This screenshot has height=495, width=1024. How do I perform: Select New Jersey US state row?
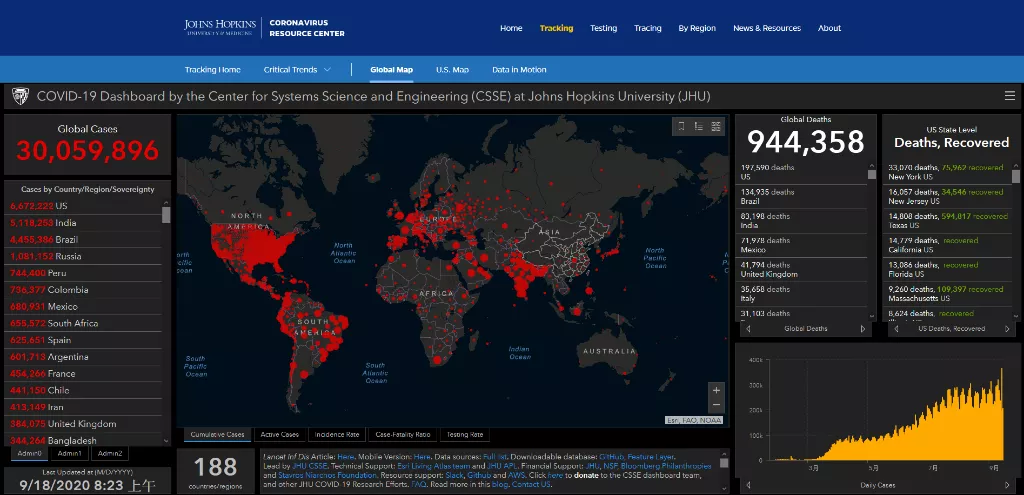pos(948,197)
